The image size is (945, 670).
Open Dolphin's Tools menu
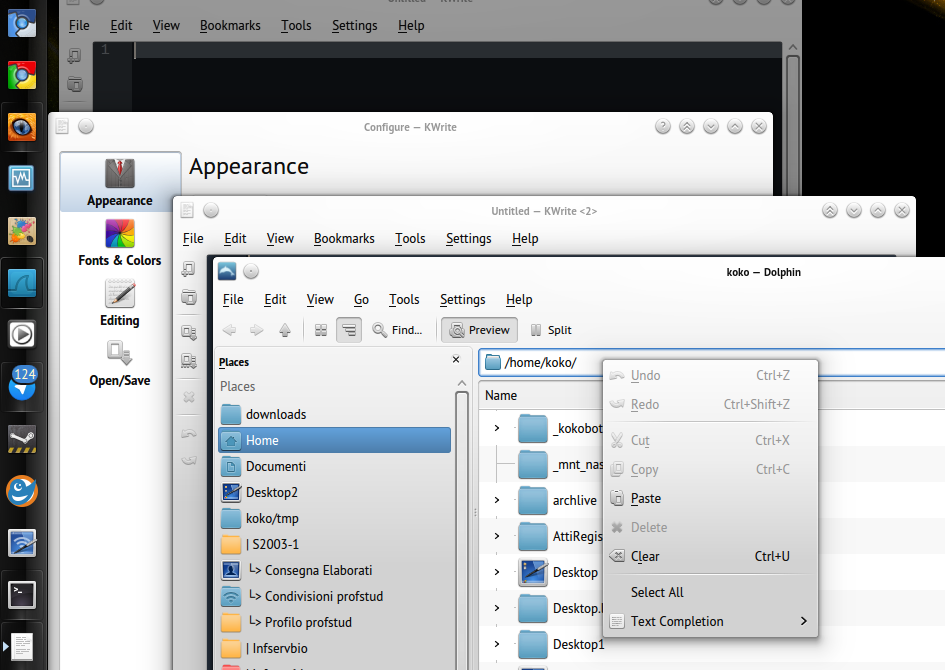[x=404, y=299]
